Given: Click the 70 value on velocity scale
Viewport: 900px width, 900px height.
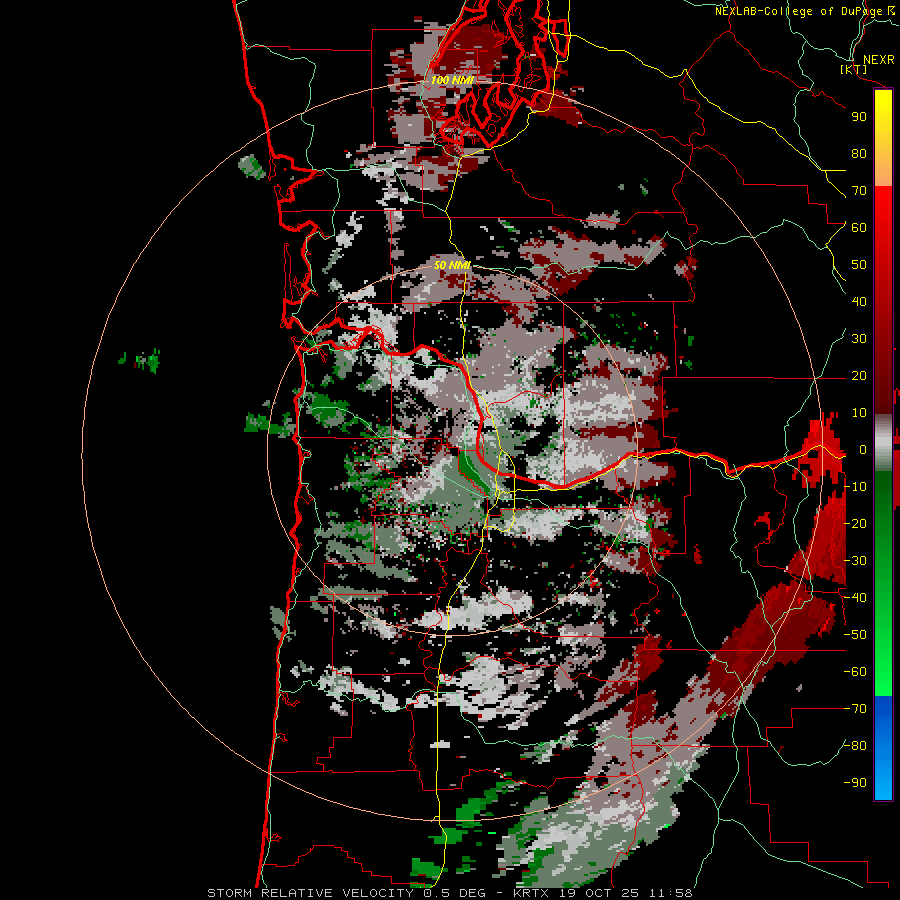Looking at the screenshot, I should pos(859,191).
